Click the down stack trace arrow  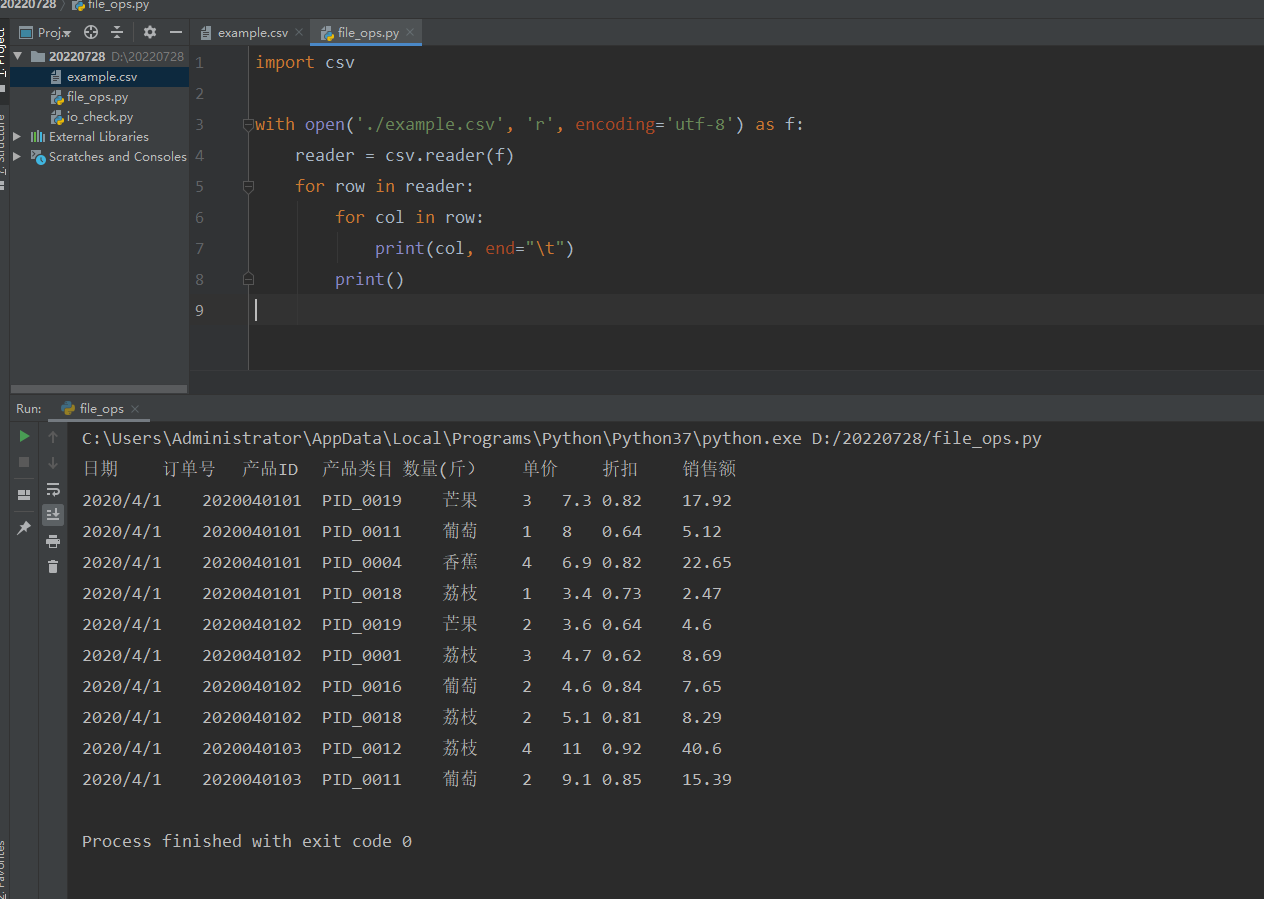click(53, 462)
